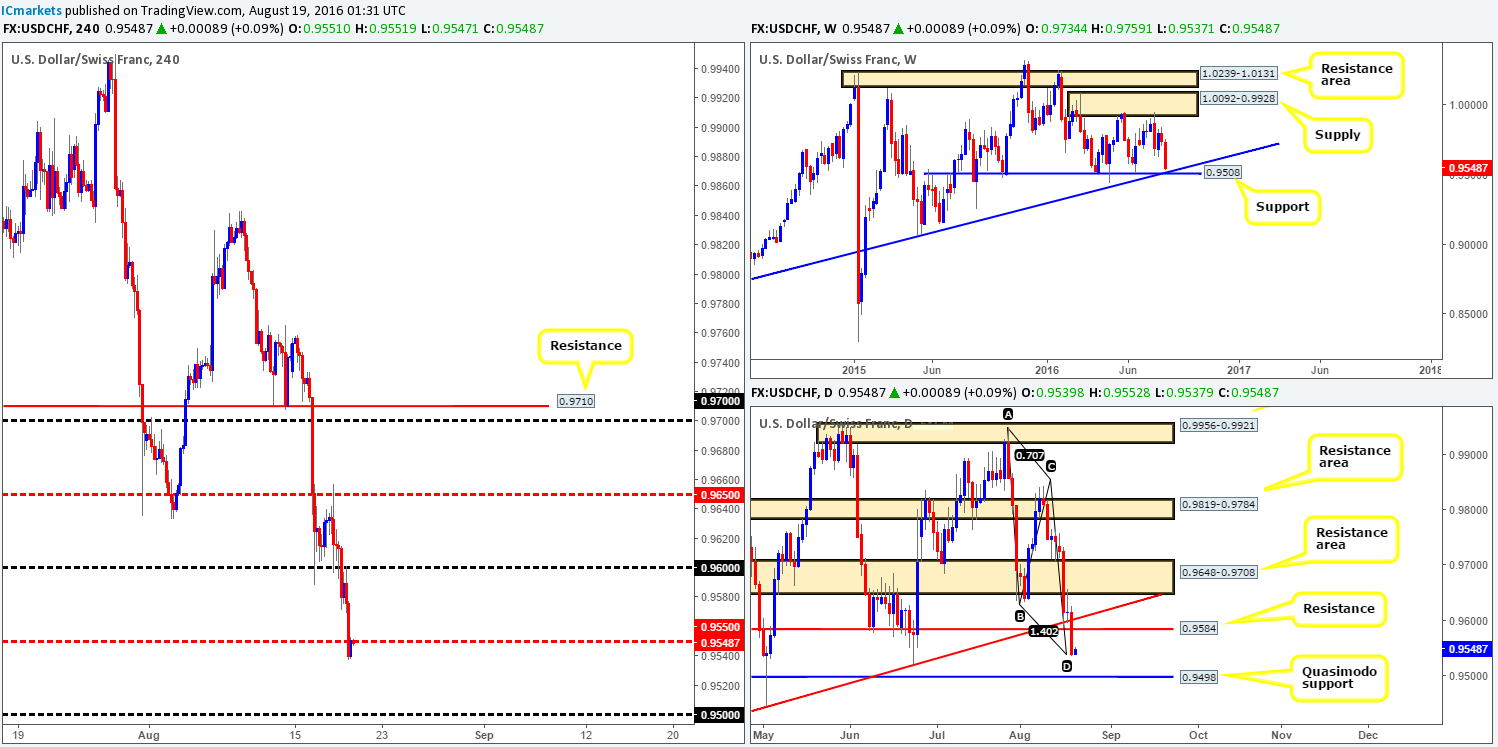This screenshot has height=747, width=1498.
Task: Click the point A marker on daily chart
Action: click(1008, 414)
